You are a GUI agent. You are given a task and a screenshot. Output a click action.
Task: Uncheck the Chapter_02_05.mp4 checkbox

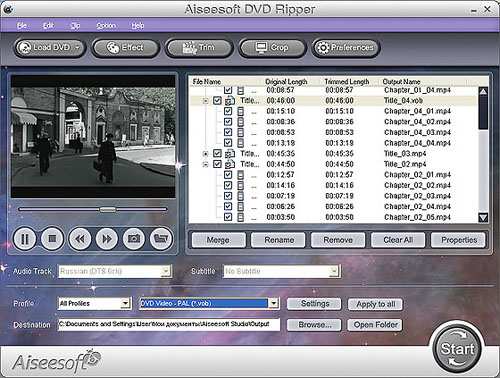click(x=228, y=217)
